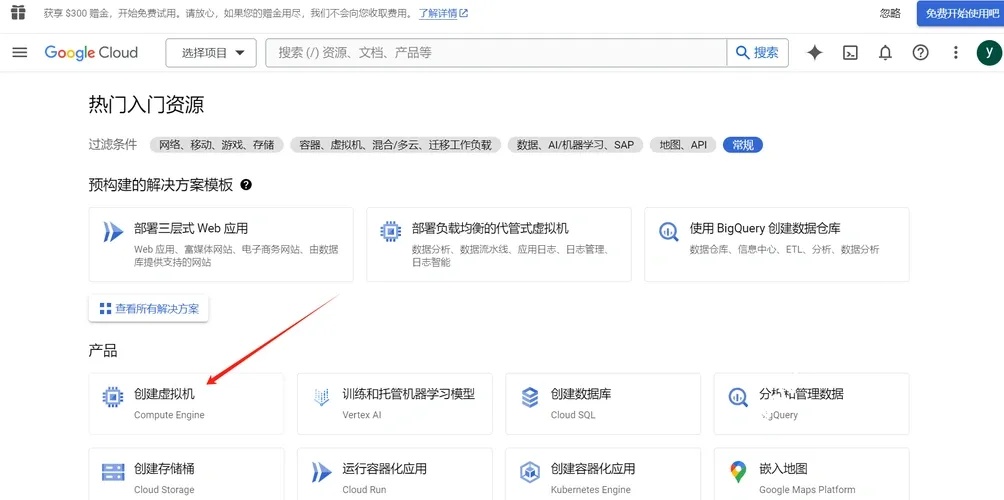Click the 查看所有解决方案 button
This screenshot has width=1004, height=500.
(149, 309)
